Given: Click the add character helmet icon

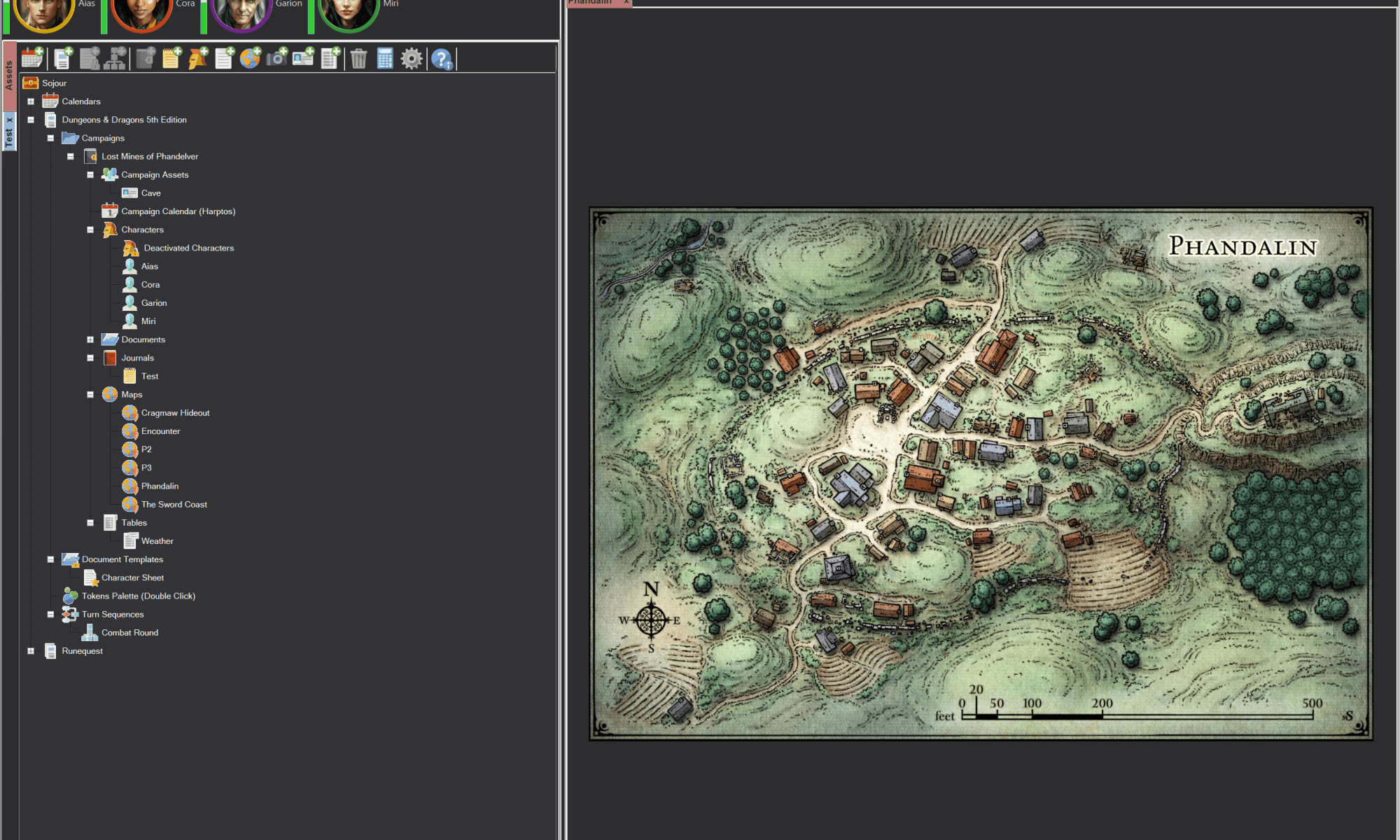Looking at the screenshot, I should pyautogui.click(x=197, y=58).
